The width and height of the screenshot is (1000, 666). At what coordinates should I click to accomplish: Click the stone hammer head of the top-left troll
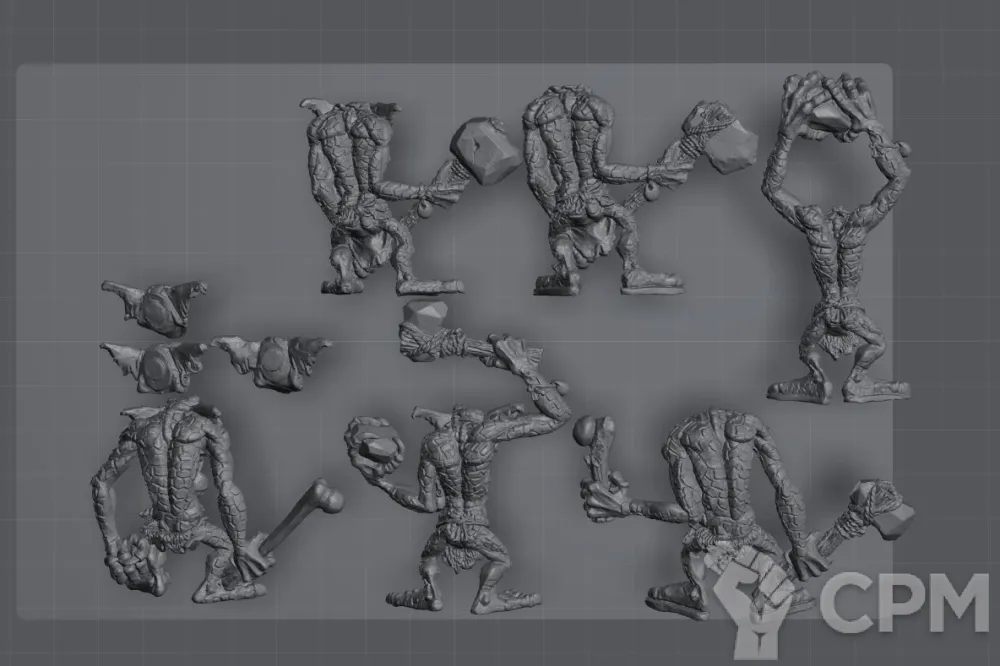[485, 152]
